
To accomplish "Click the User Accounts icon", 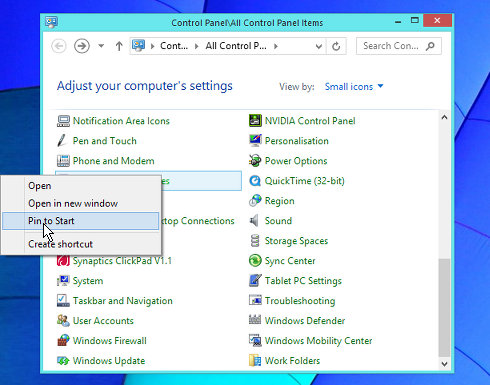I will pyautogui.click(x=63, y=321).
